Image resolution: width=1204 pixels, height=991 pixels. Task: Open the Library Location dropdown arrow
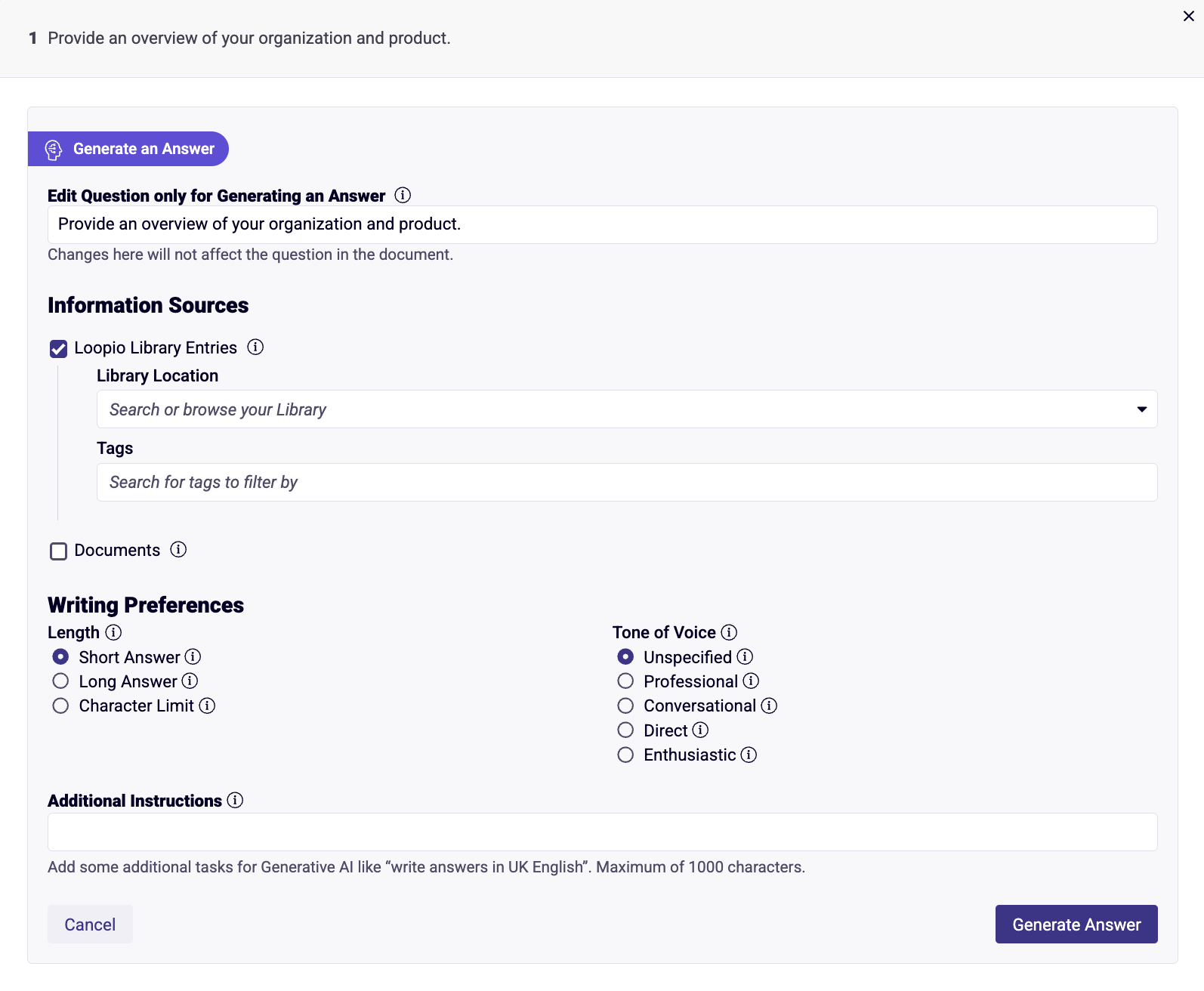point(1141,409)
